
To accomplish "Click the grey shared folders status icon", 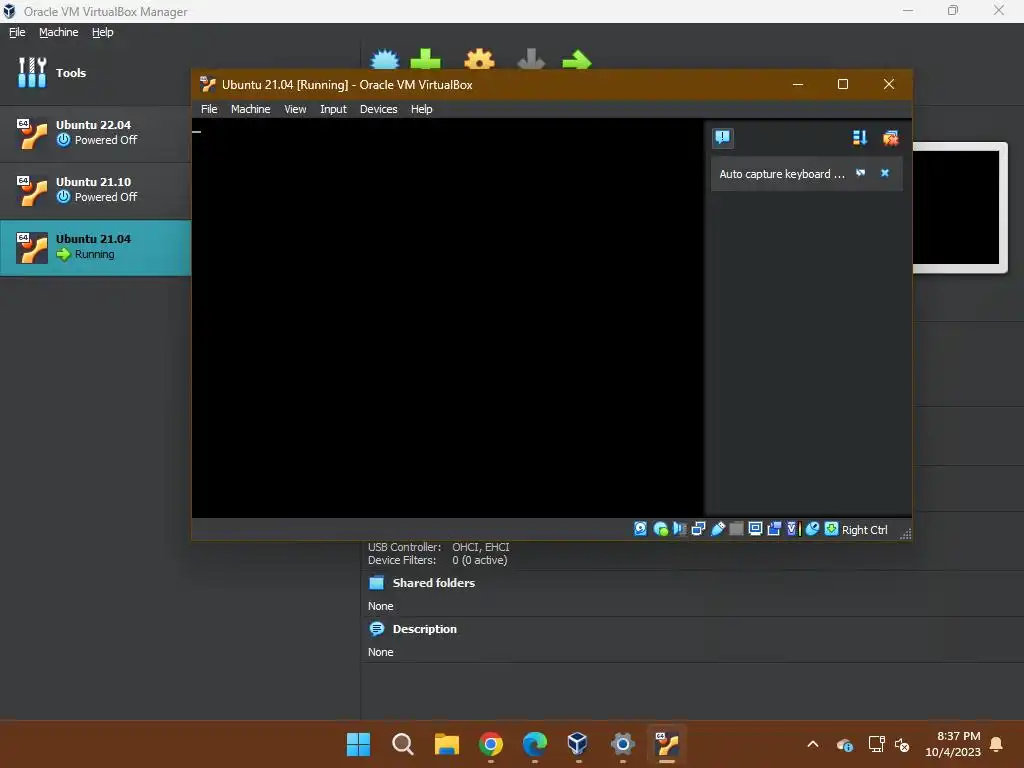I will [x=736, y=529].
